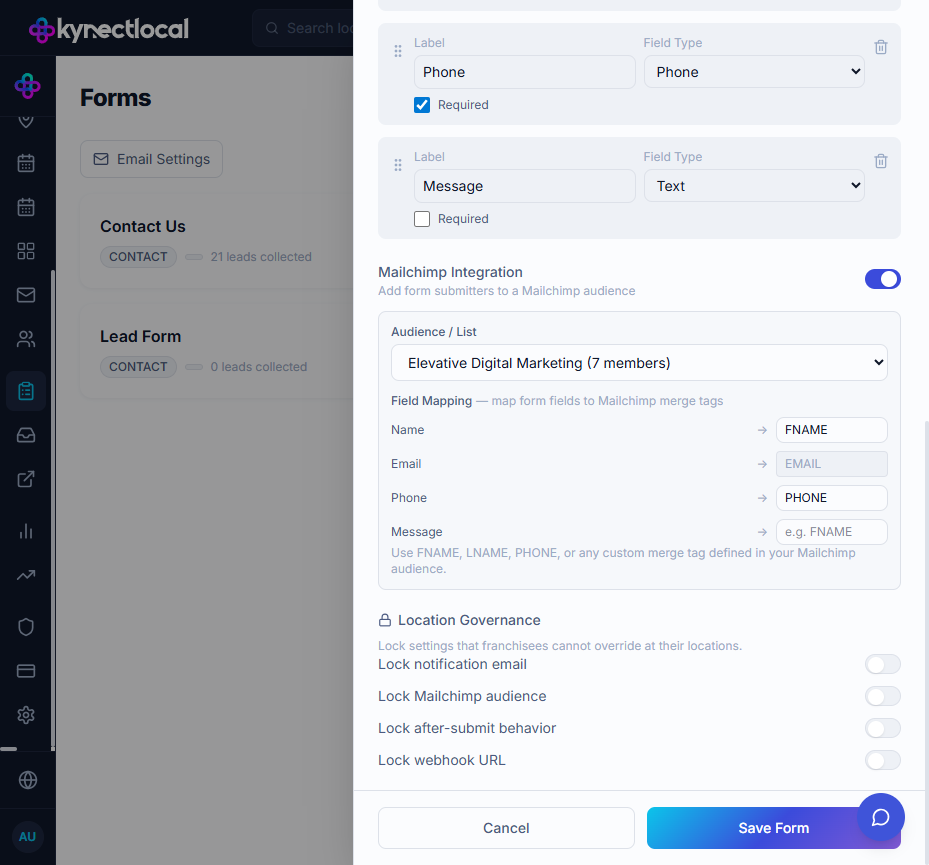
Task: Click Cancel button
Action: click(x=506, y=828)
